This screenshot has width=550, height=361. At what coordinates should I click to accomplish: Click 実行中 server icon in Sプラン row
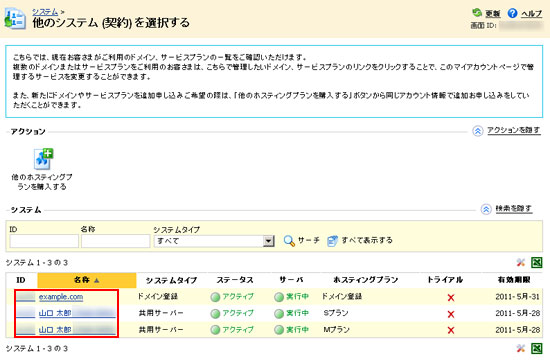click(x=279, y=314)
